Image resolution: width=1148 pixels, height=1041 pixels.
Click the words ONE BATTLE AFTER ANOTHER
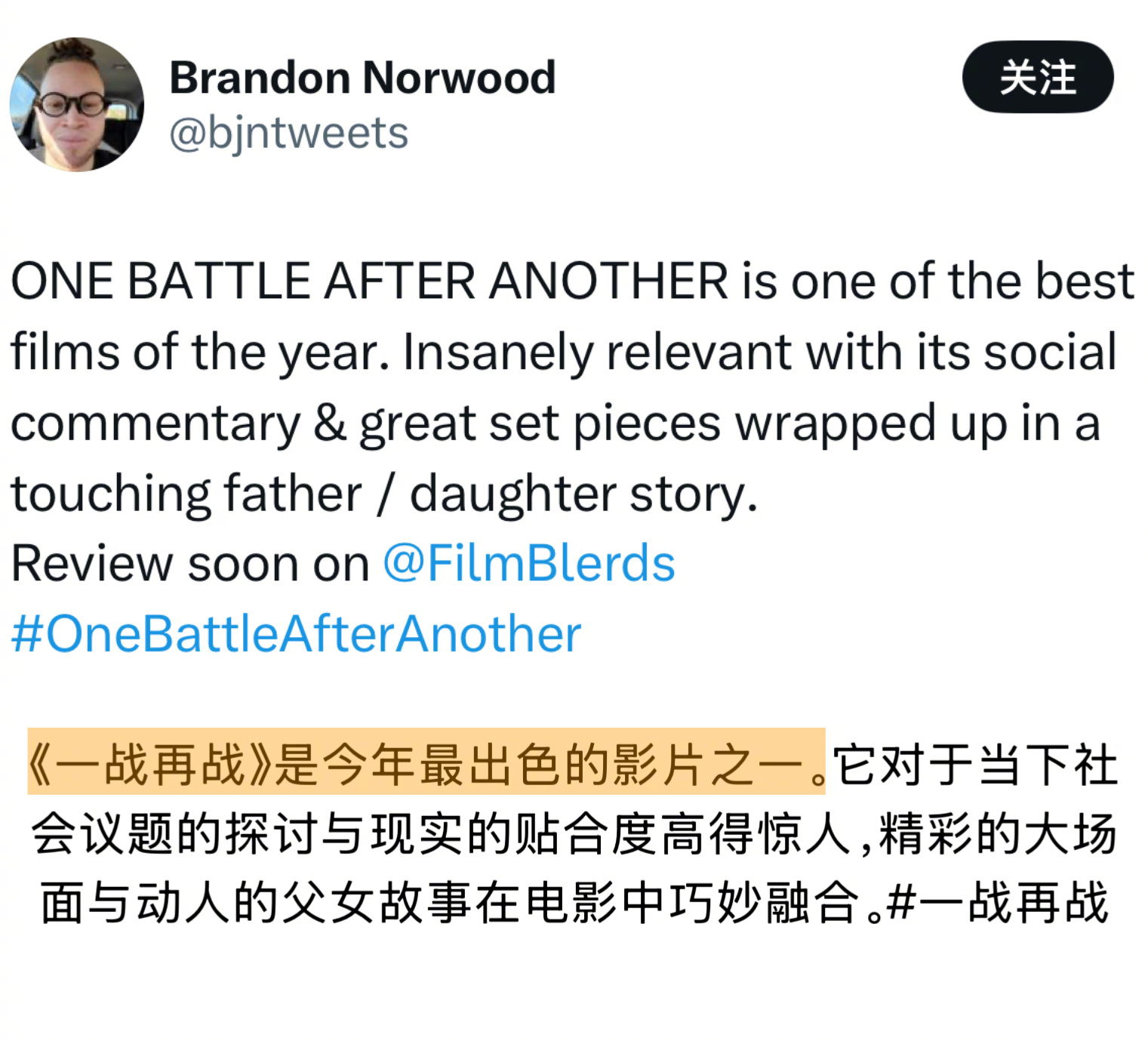(369, 281)
